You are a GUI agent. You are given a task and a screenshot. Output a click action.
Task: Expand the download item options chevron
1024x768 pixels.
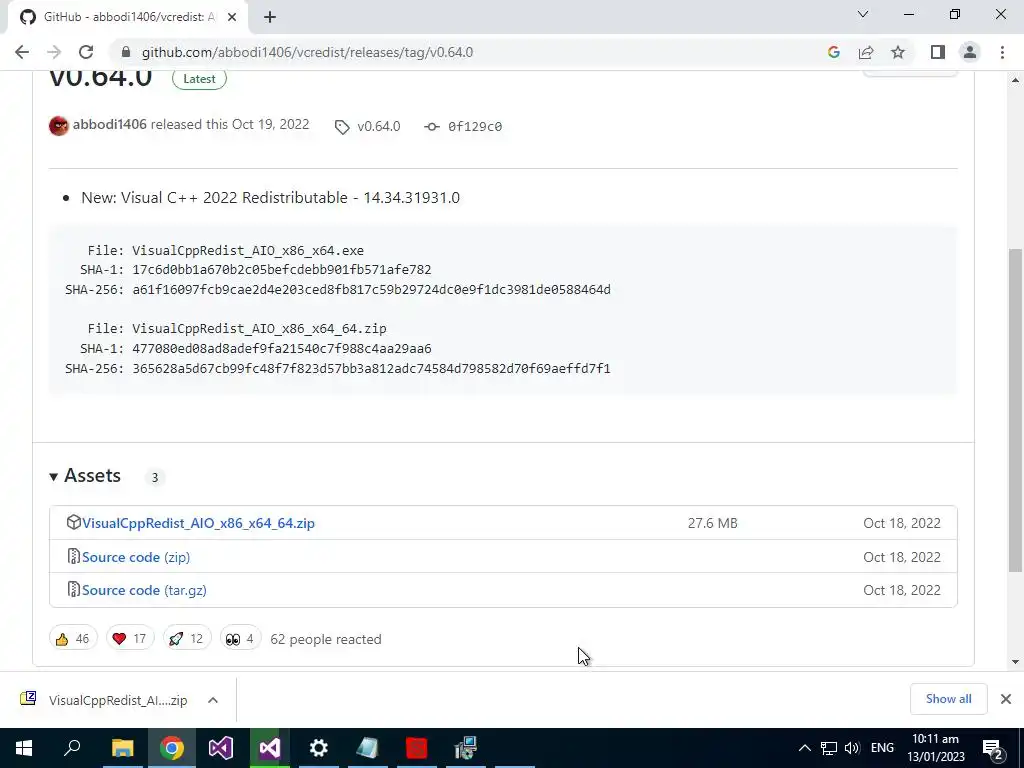[213, 700]
